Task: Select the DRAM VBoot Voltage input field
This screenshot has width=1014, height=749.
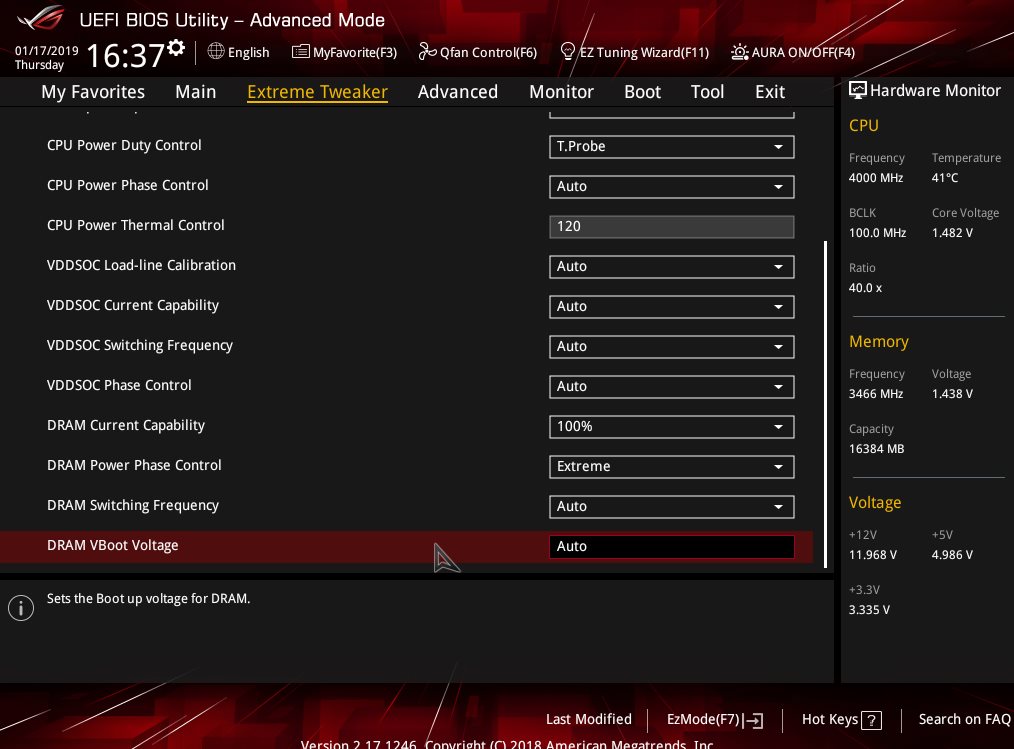Action: (671, 547)
